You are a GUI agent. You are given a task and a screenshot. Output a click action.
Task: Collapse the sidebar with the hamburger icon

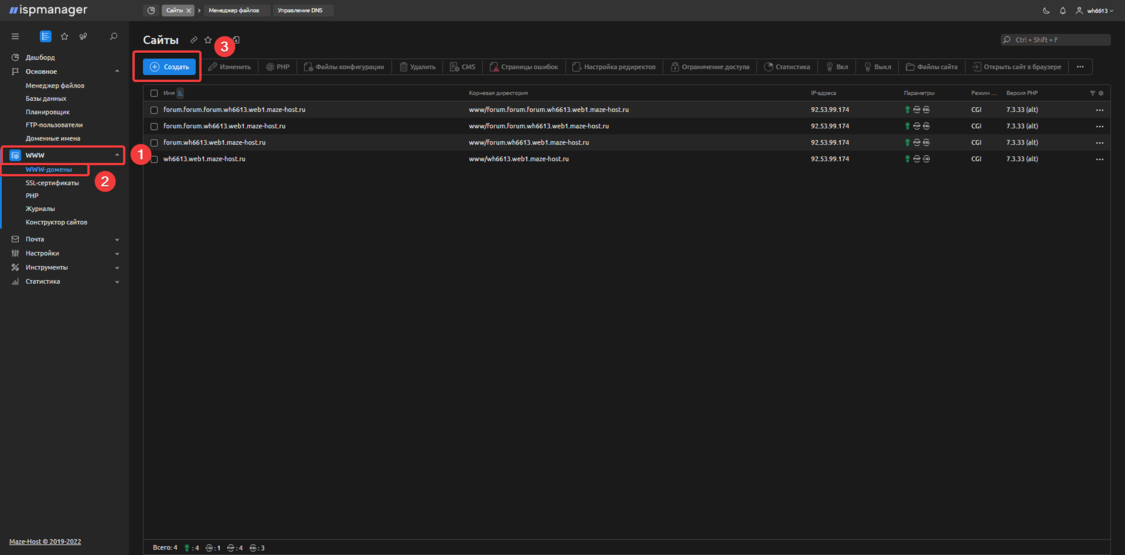(15, 36)
